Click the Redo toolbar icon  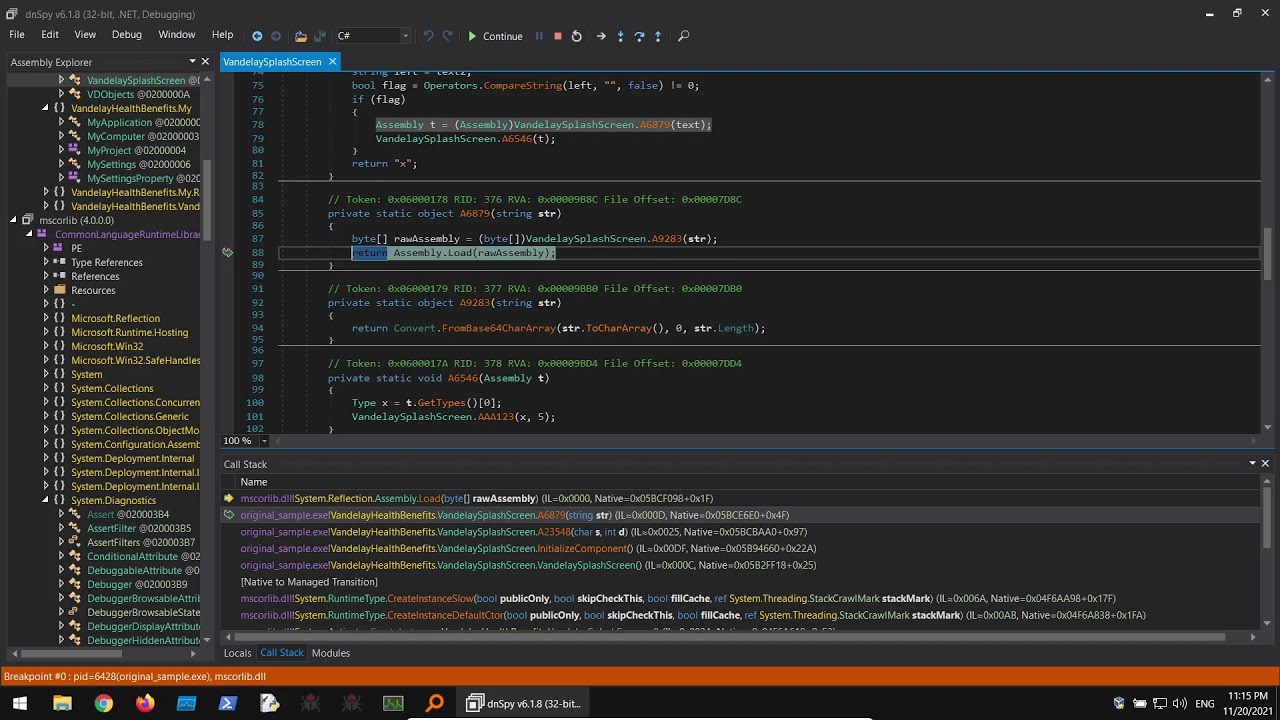coord(447,36)
